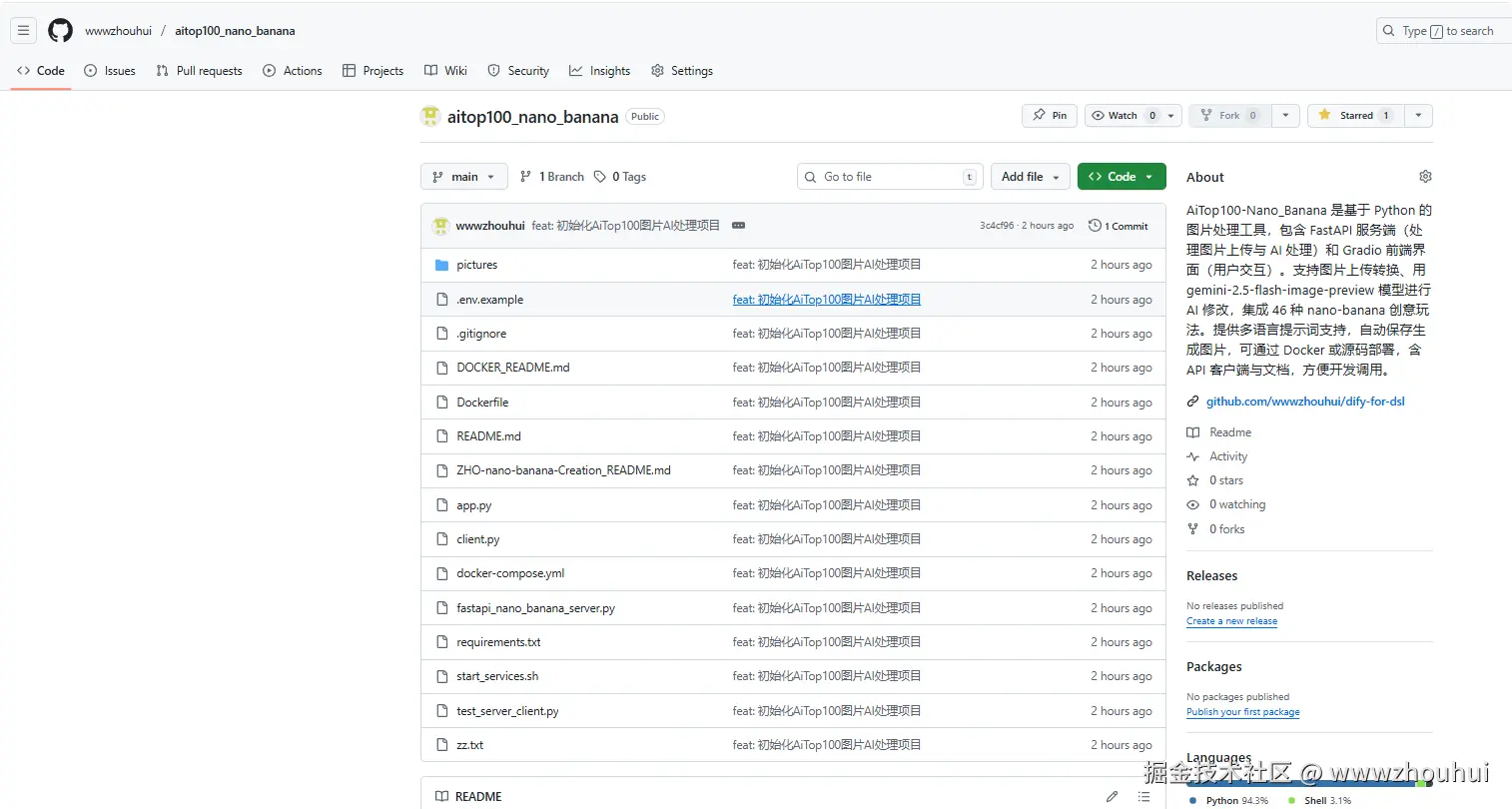Open github.com/wwwzhouhui/dify-for-dsl link
1512x809 pixels.
pos(1305,402)
